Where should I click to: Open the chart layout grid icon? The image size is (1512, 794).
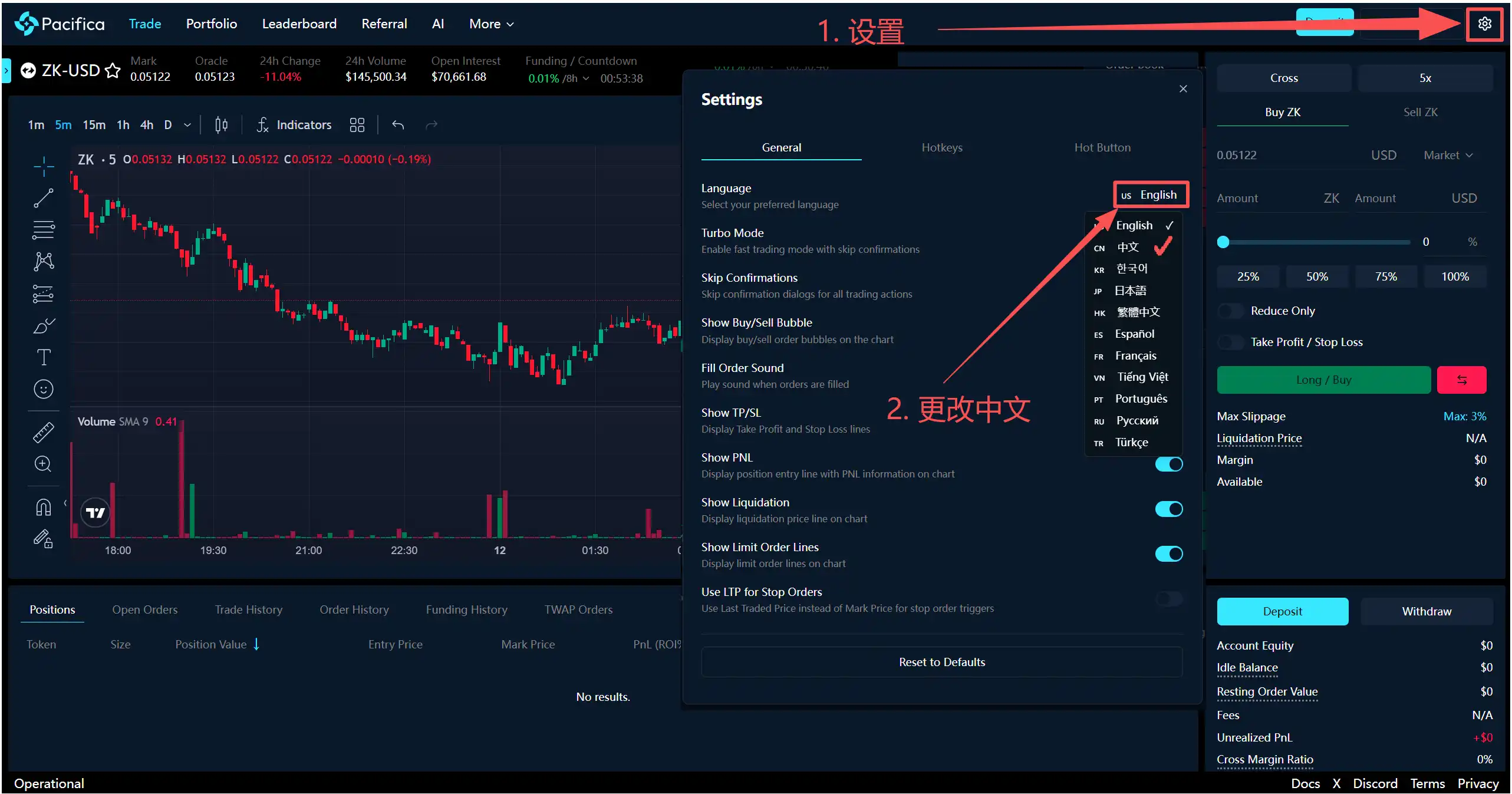click(357, 125)
